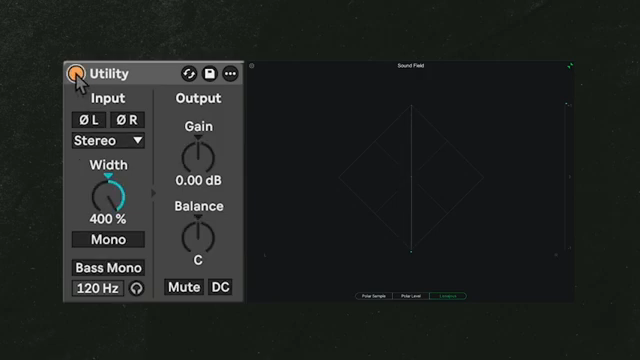
Task: Select the Polar Level tab
Action: (411, 296)
